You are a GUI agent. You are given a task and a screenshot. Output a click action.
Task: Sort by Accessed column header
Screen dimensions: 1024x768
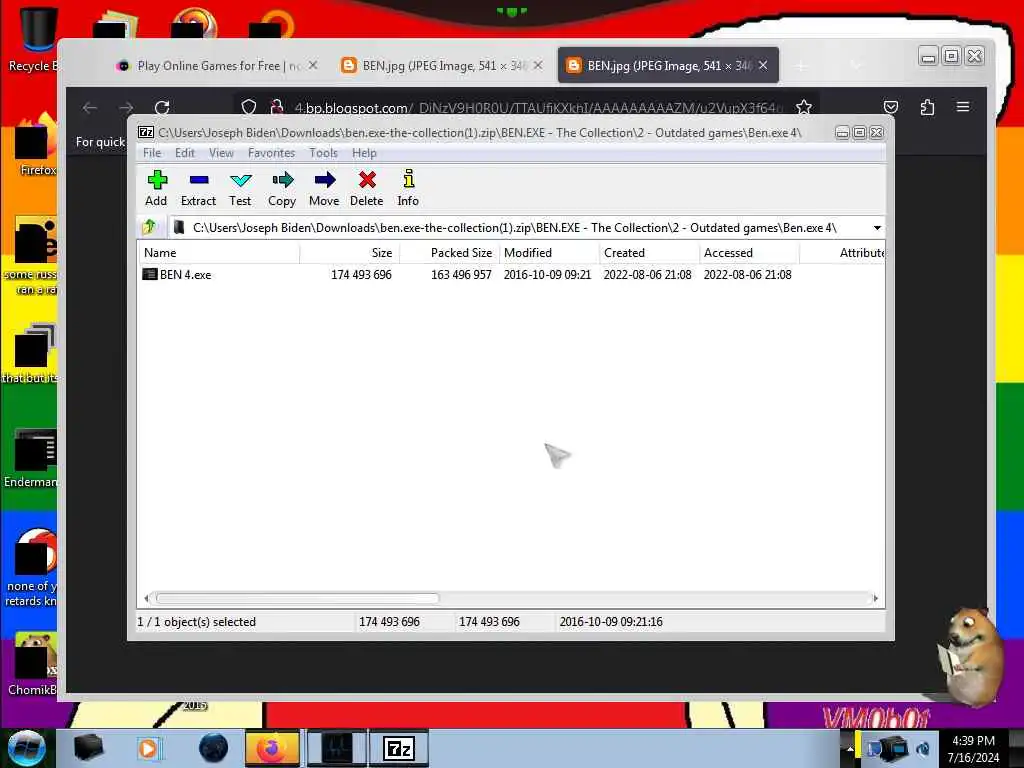749,253
